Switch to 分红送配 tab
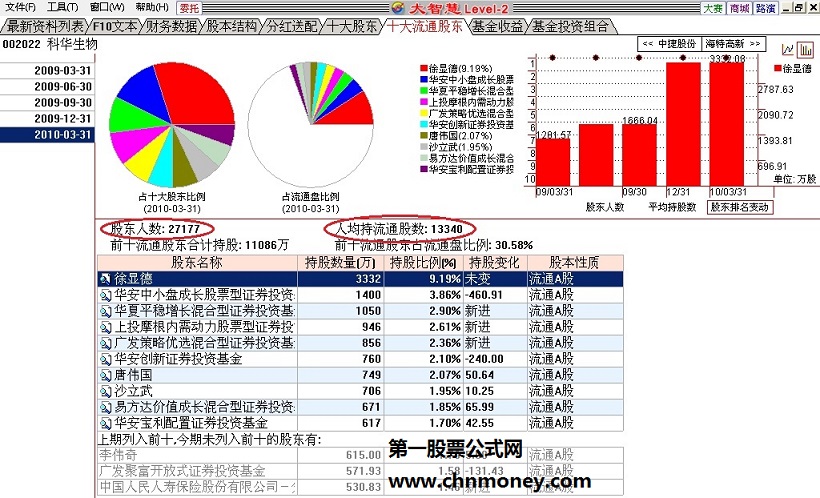The image size is (820, 498). tap(291, 26)
